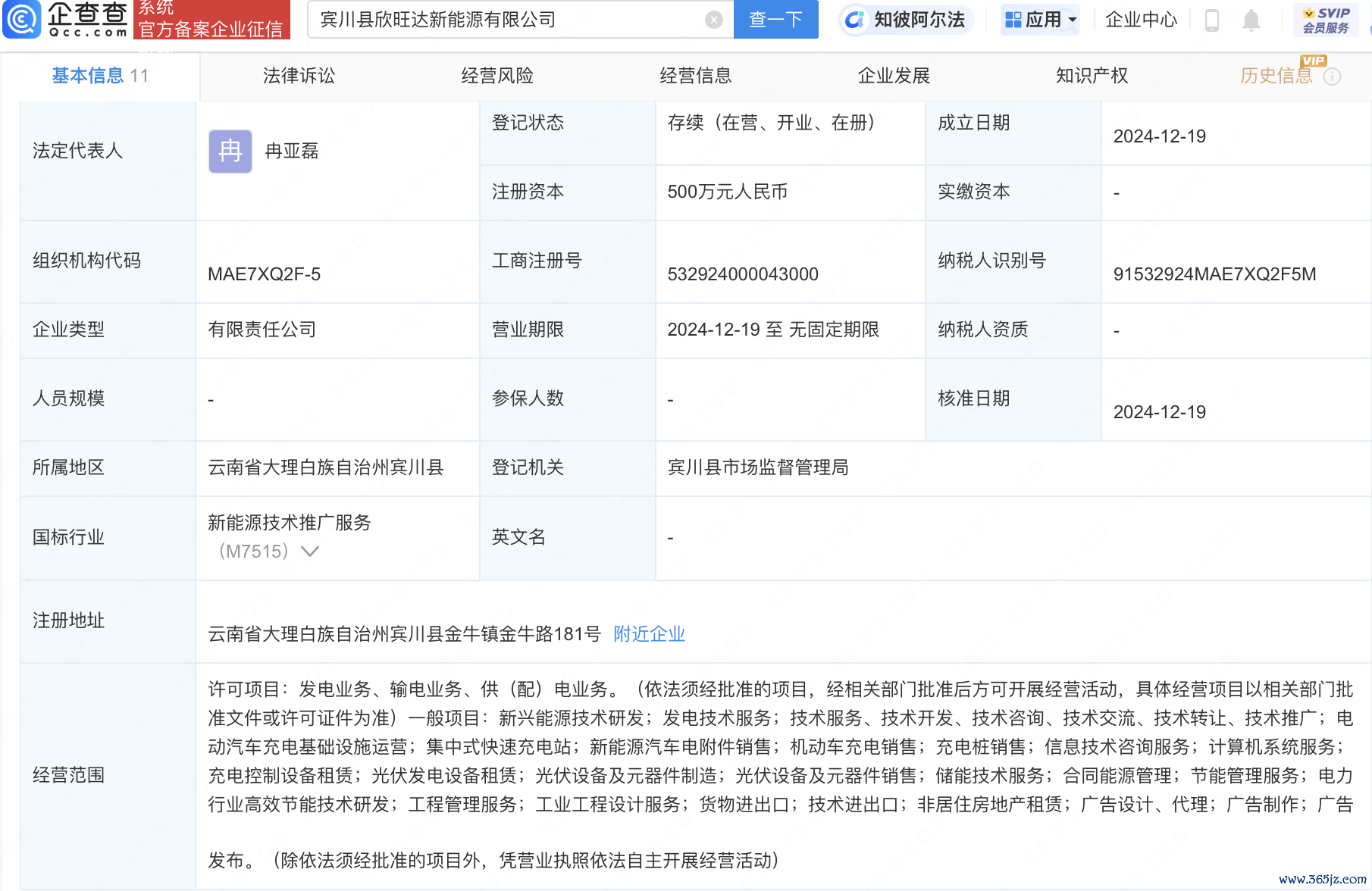Click the 查一下 search button
Screen dimensions: 1372x891
[x=776, y=20]
